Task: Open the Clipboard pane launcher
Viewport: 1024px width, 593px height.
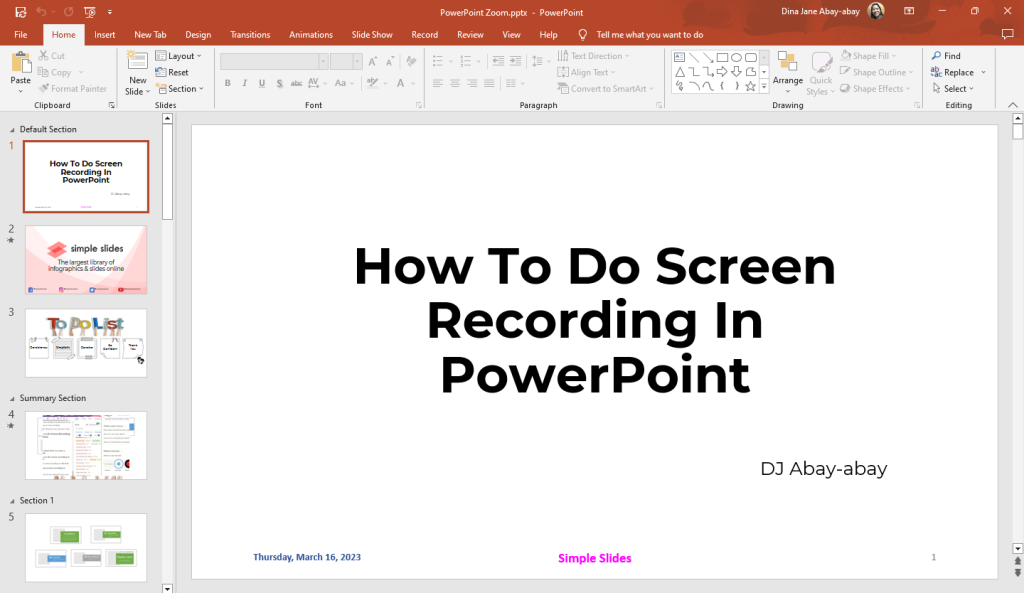Action: click(x=112, y=105)
